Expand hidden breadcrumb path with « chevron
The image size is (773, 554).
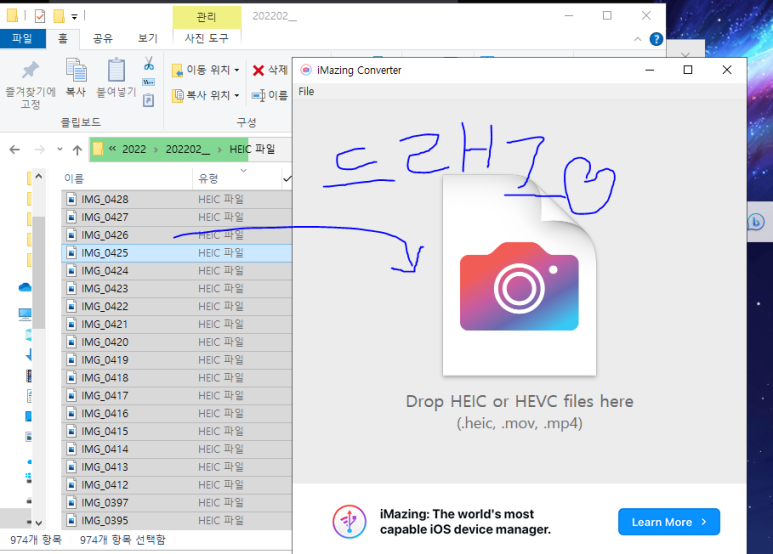click(112, 148)
